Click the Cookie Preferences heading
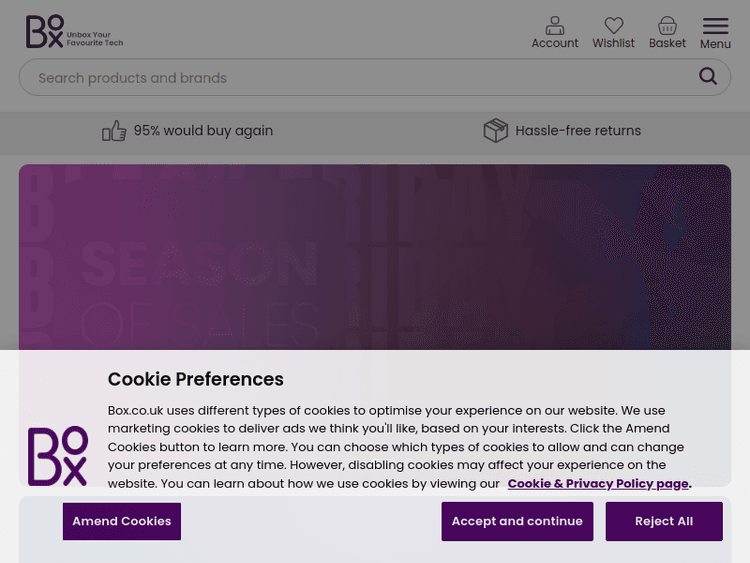 point(196,379)
